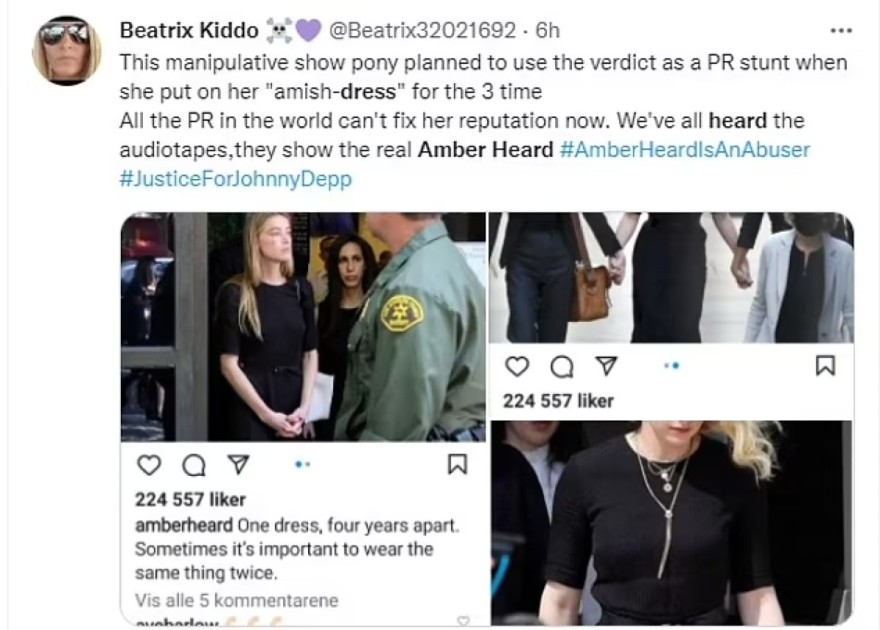
Task: Open the #AmberHeardIsAnAbuser hashtag
Action: [685, 150]
